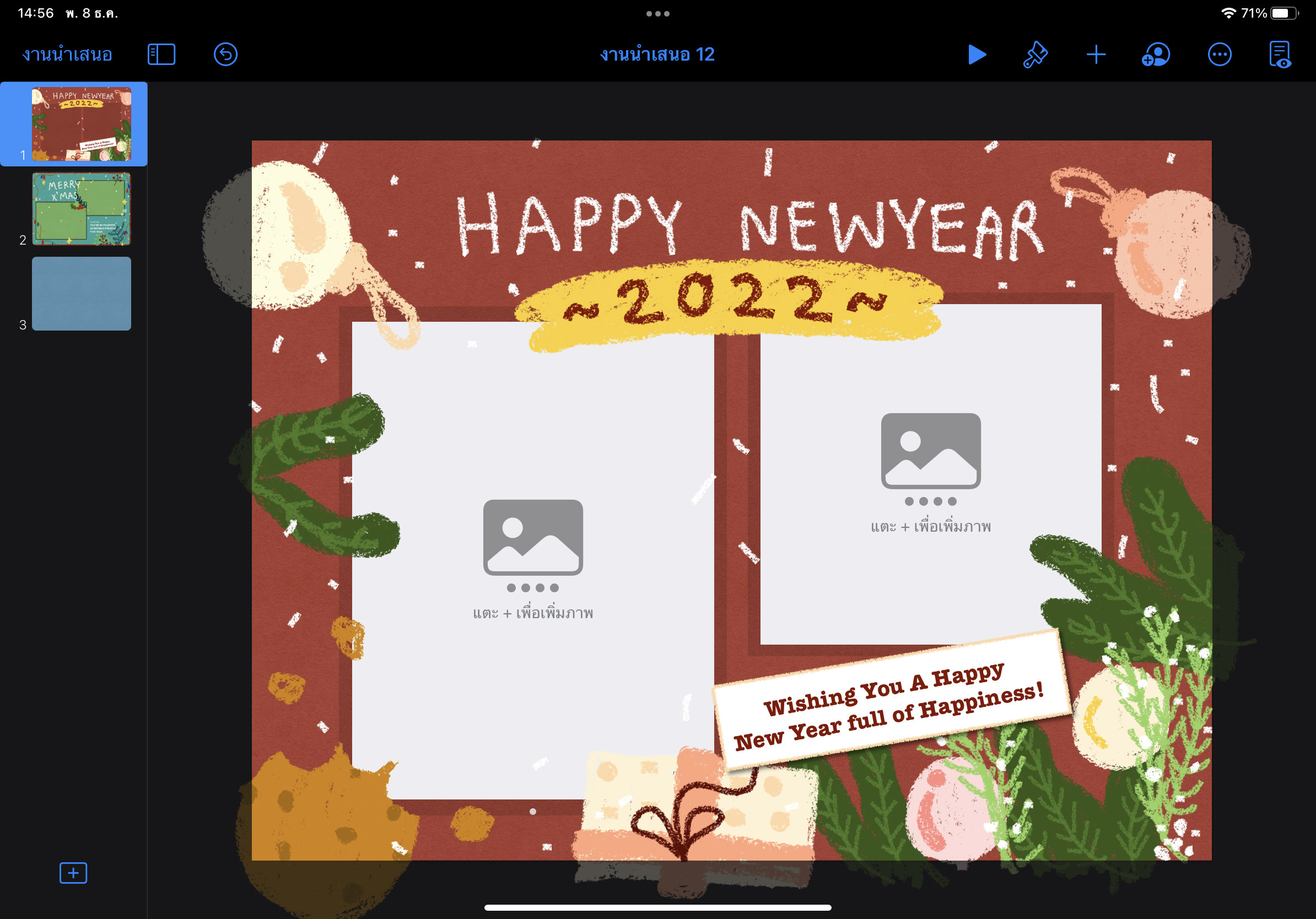Tap right image placeholder picture icon

pyautogui.click(x=930, y=450)
